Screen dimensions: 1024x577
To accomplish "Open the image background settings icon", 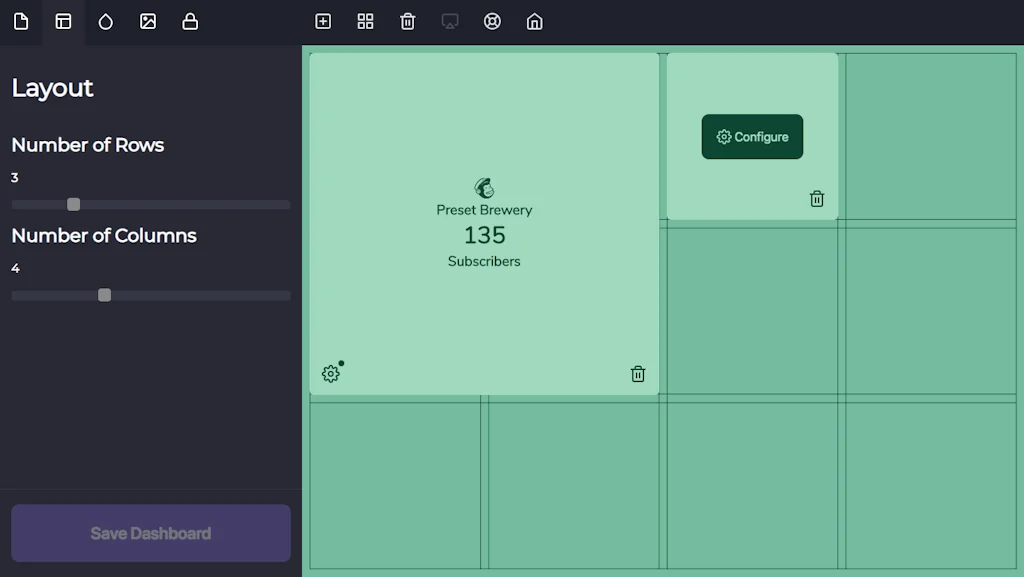I will click(148, 22).
